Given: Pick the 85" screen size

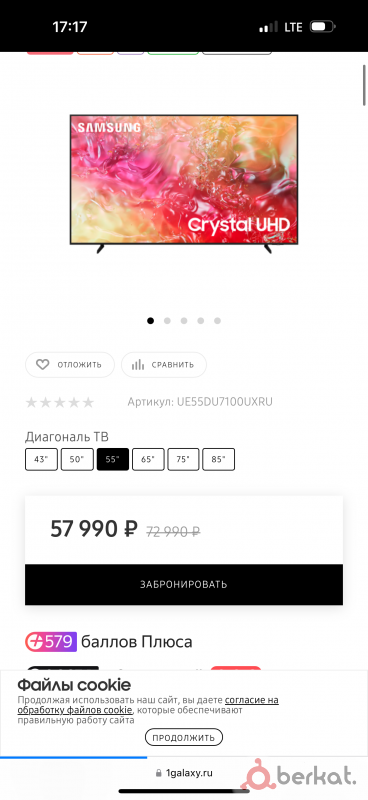Looking at the screenshot, I should click(218, 459).
